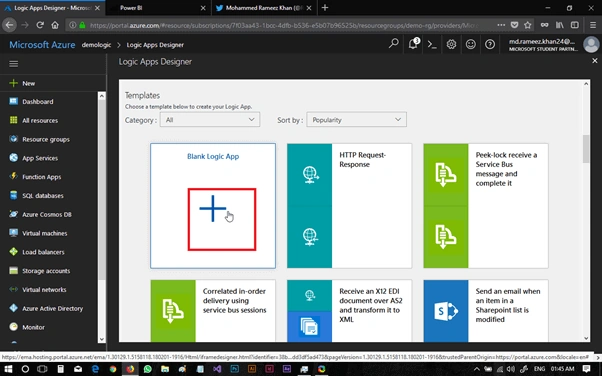Toggle the browser sidebar icon
Image resolution: width=602 pixels, height=376 pixels.
tap(575, 25)
